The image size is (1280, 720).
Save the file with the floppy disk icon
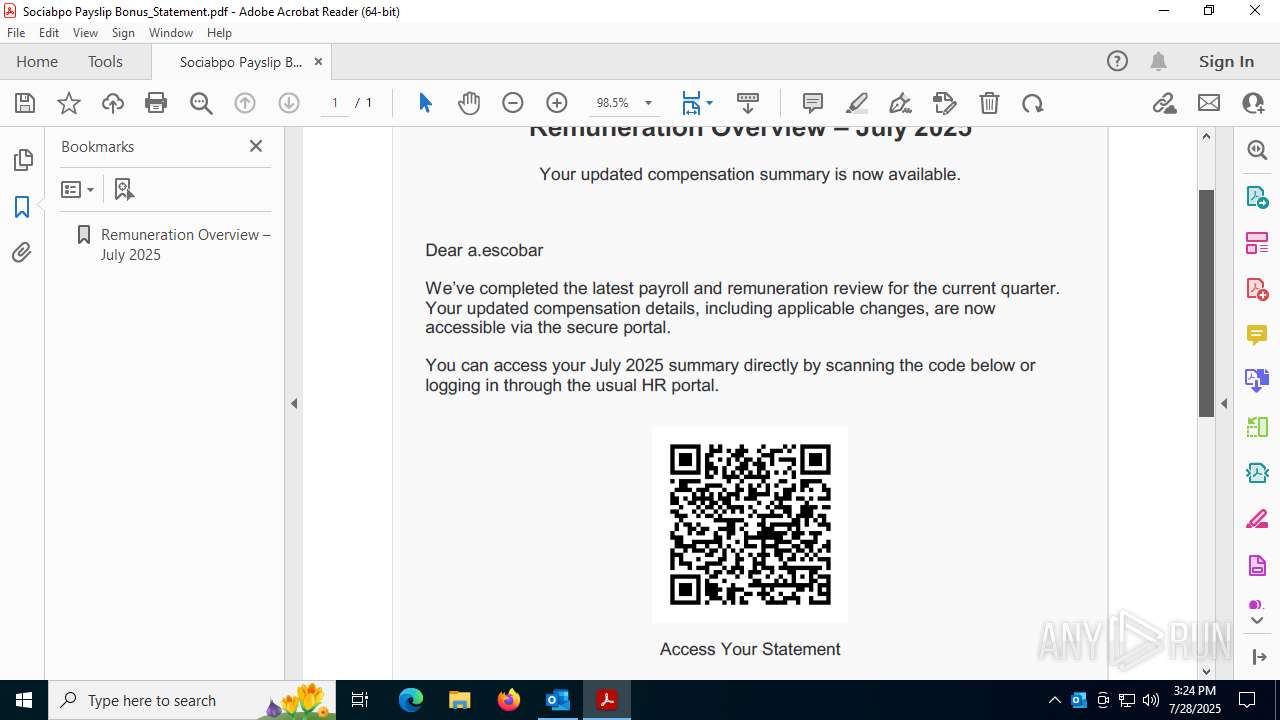(25, 103)
